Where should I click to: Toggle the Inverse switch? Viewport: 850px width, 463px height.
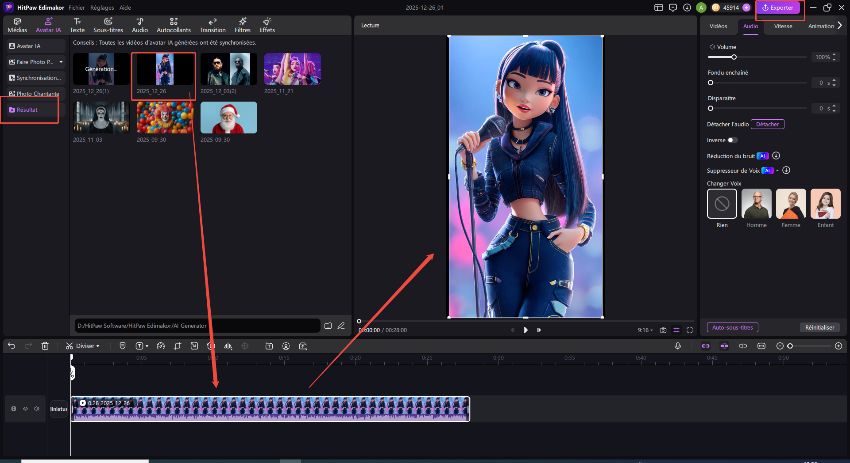733,140
